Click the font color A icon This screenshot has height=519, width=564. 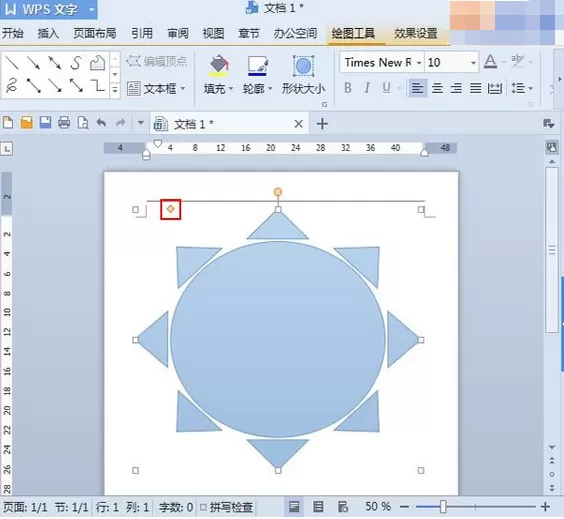490,62
